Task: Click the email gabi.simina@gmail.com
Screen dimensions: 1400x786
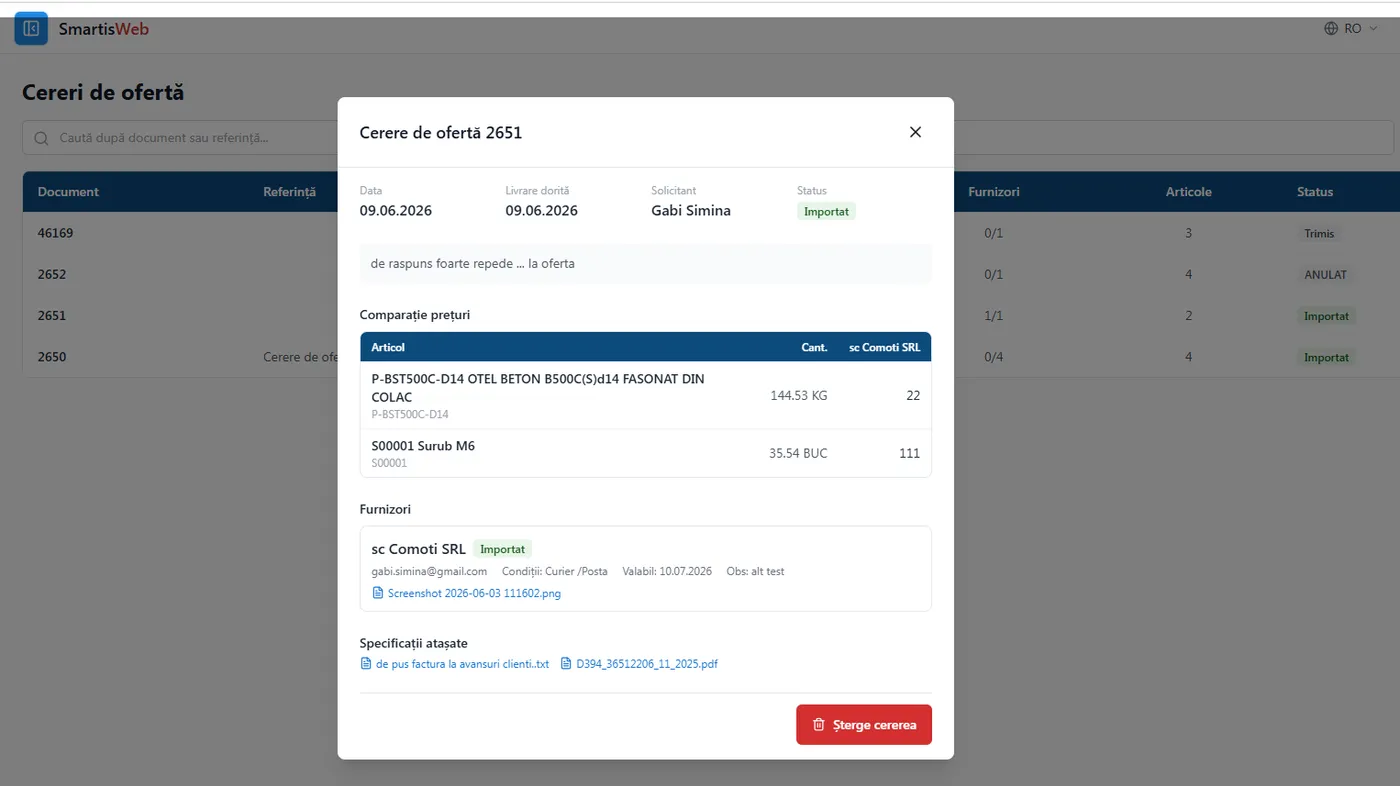Action: 429,571
